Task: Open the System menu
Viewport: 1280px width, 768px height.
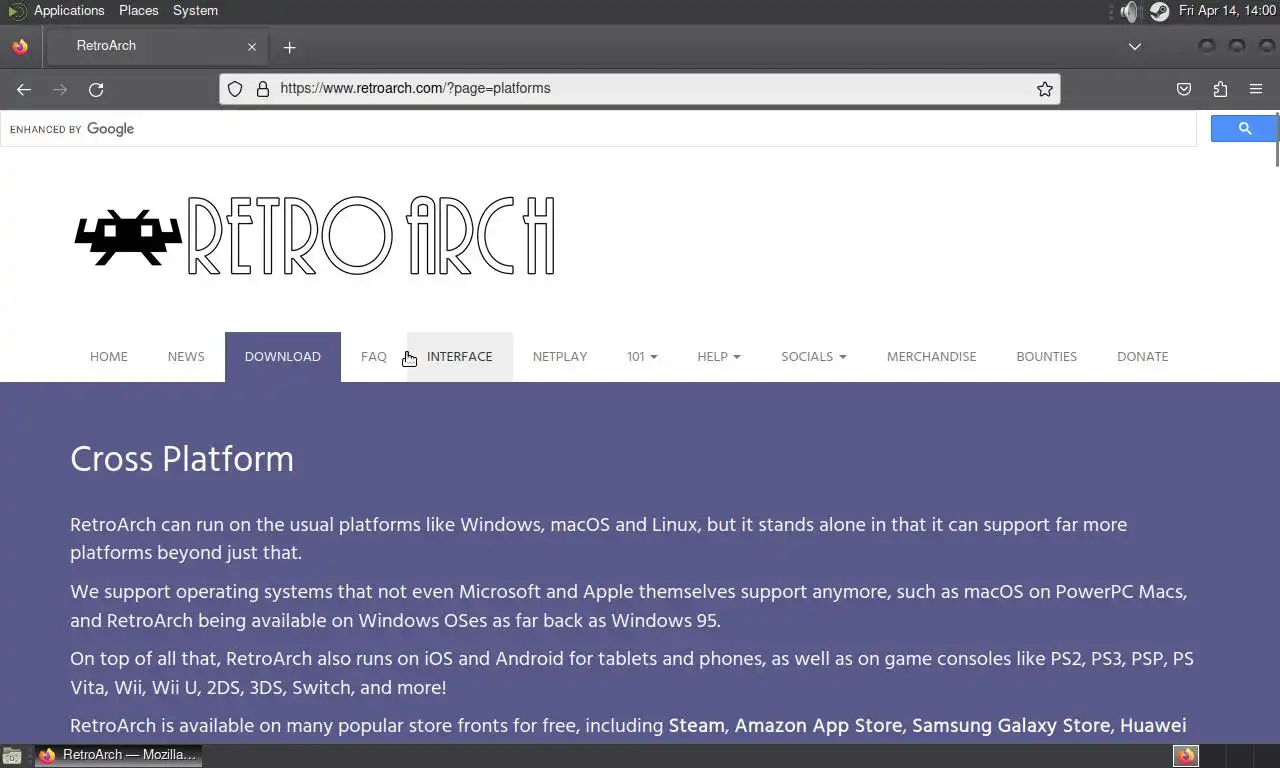Action: 195,11
